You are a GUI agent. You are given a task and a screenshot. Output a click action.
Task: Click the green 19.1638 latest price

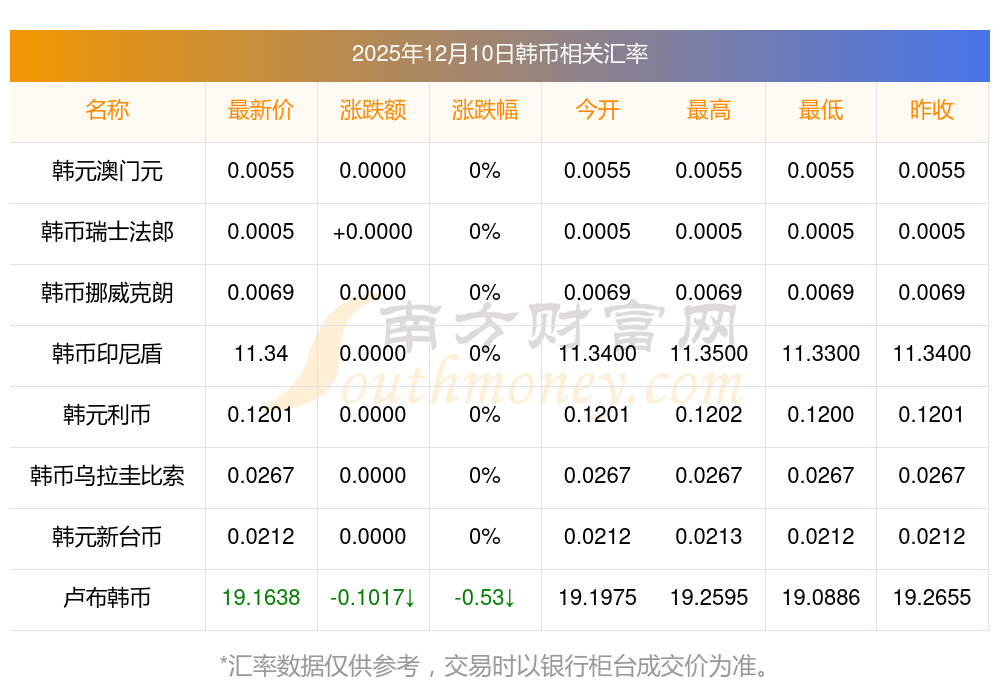tap(261, 598)
